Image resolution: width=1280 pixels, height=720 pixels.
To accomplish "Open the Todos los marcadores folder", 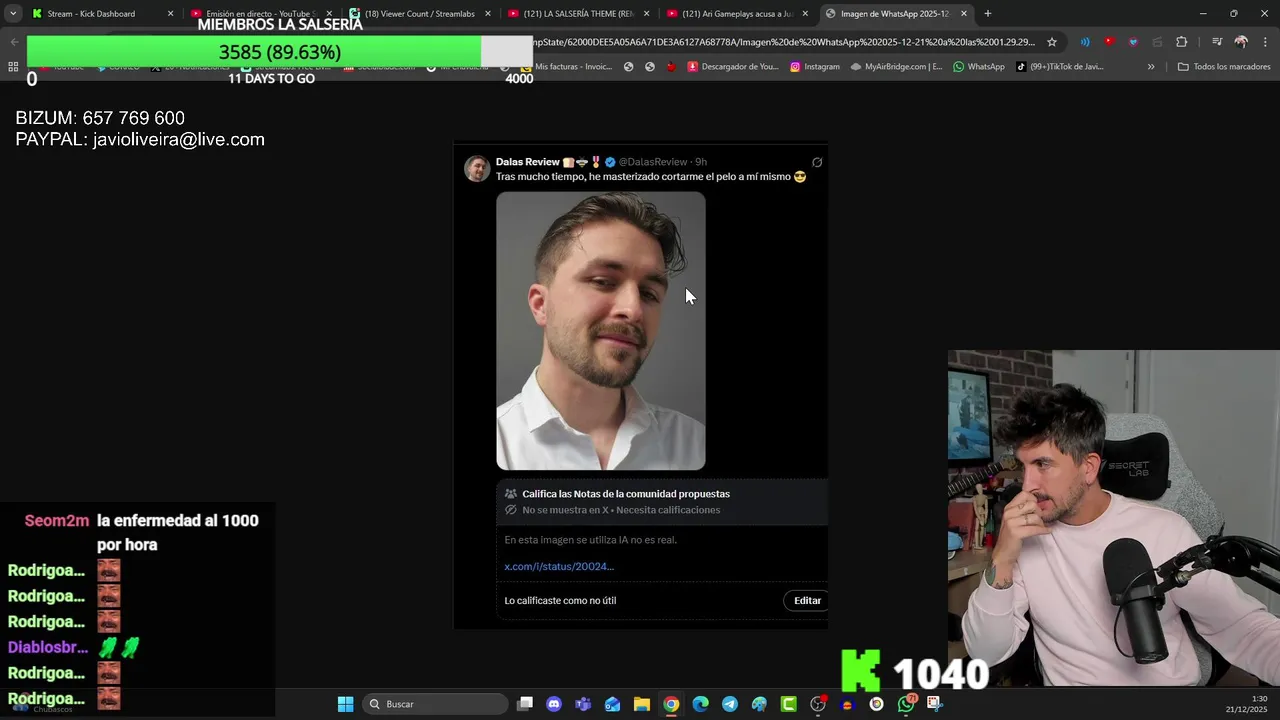I will click(1224, 67).
